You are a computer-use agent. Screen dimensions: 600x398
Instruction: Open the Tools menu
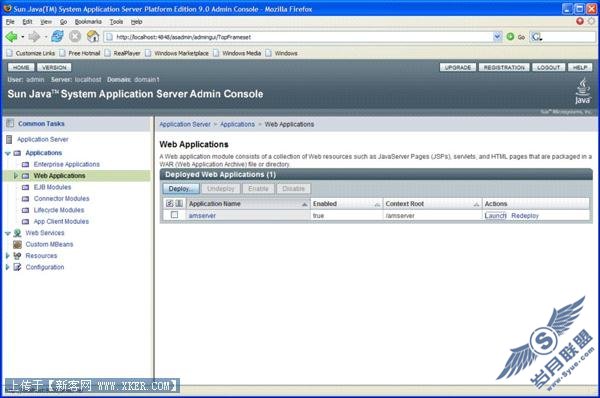click(x=116, y=22)
